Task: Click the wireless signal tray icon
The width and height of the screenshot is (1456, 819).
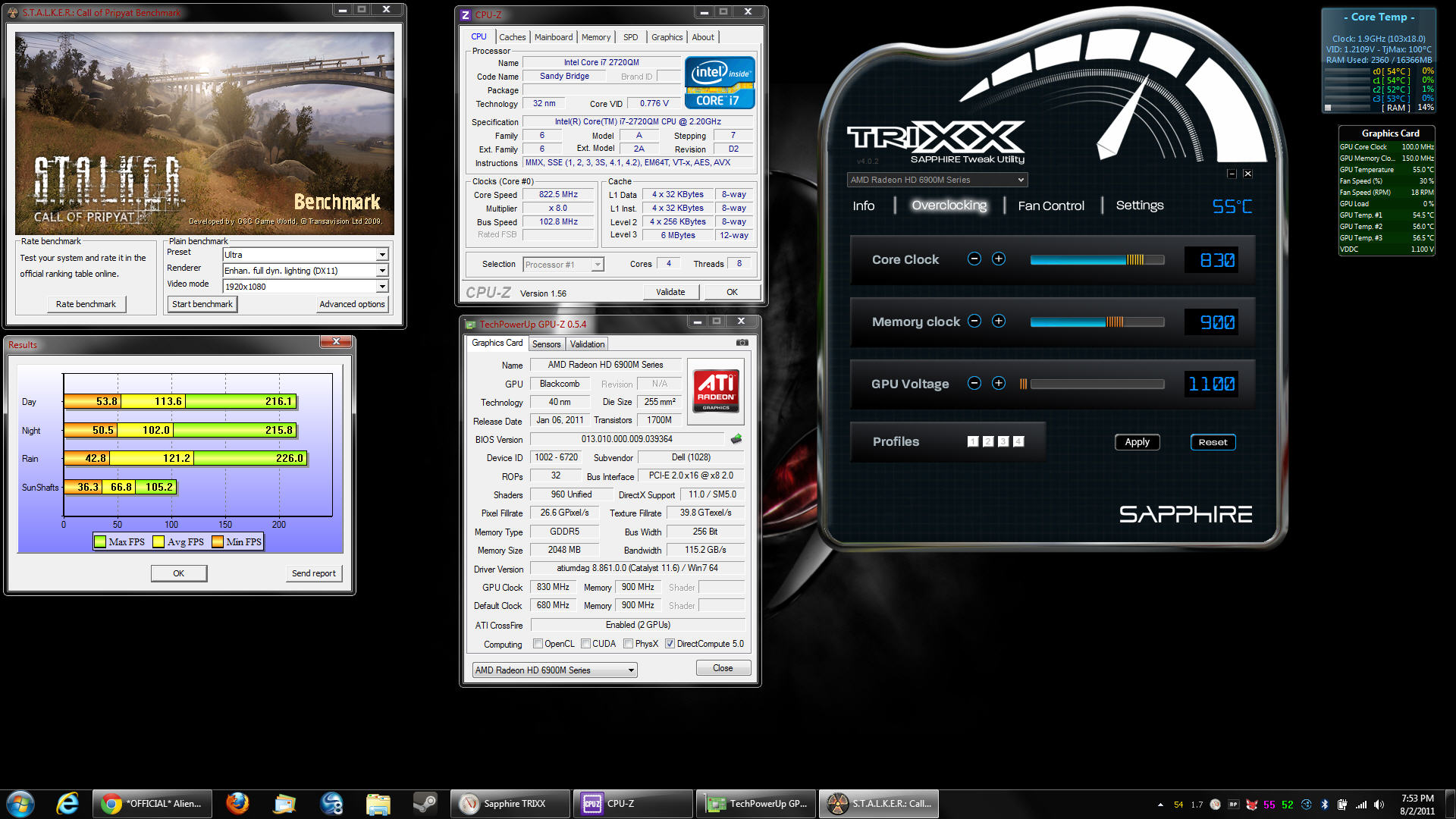Action: [x=1361, y=805]
